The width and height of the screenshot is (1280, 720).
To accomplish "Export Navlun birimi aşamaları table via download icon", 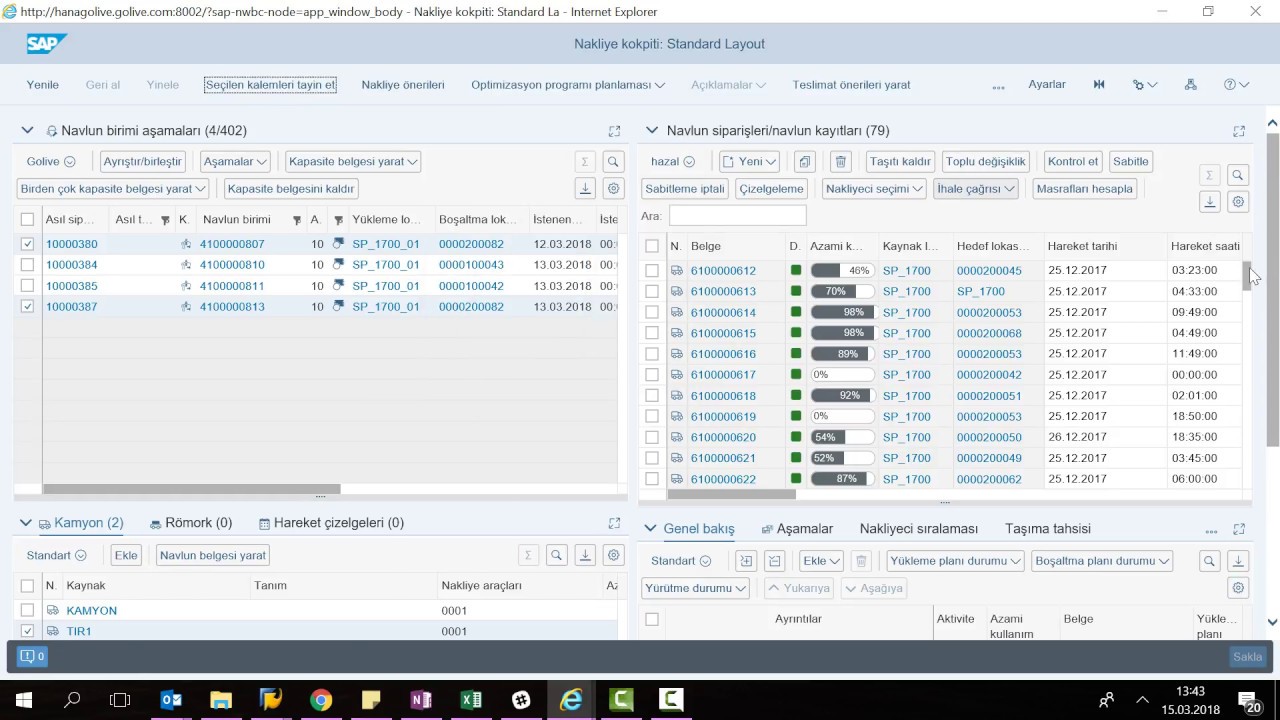I will tap(586, 188).
